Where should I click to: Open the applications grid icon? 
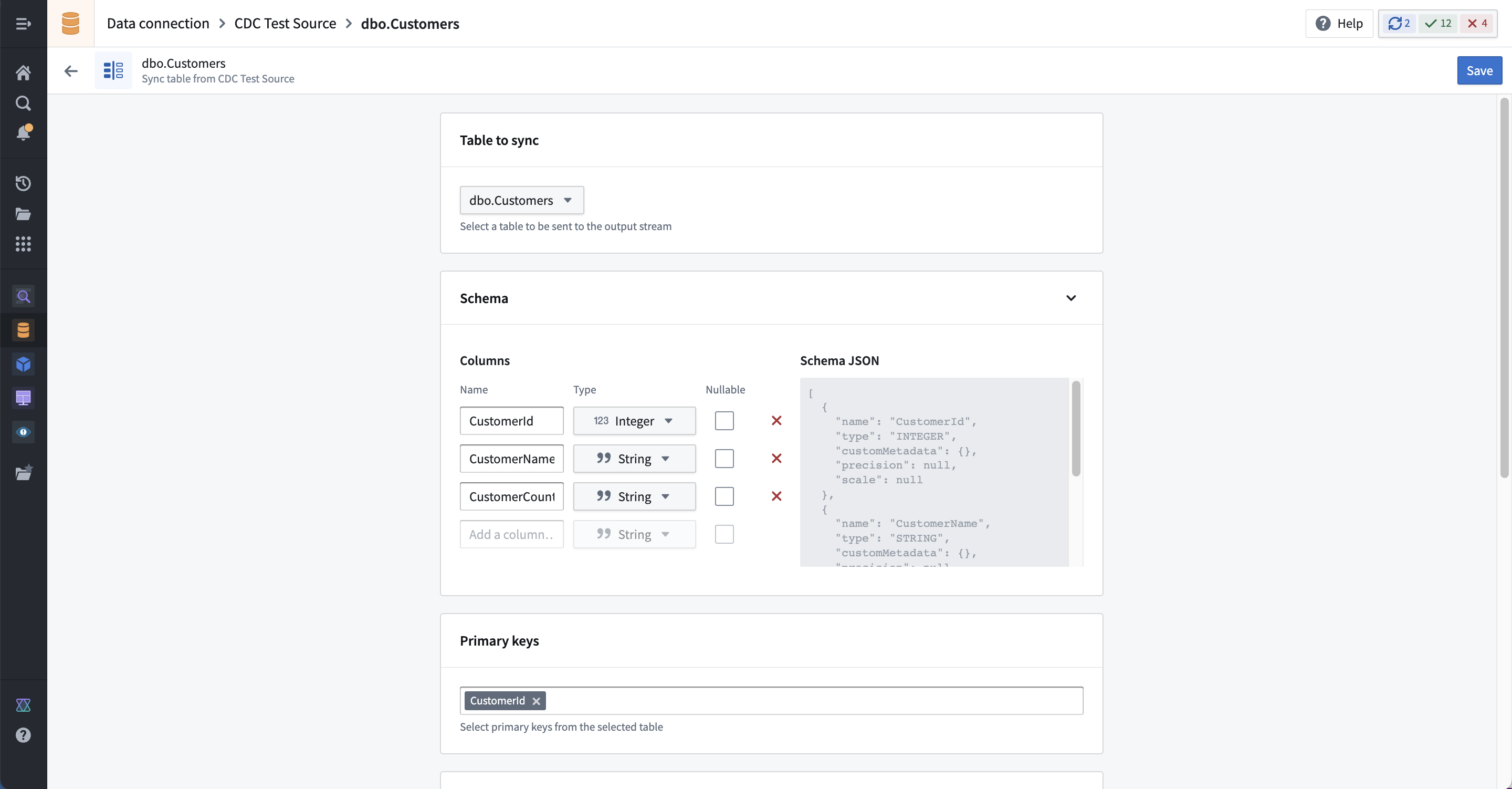point(23,244)
